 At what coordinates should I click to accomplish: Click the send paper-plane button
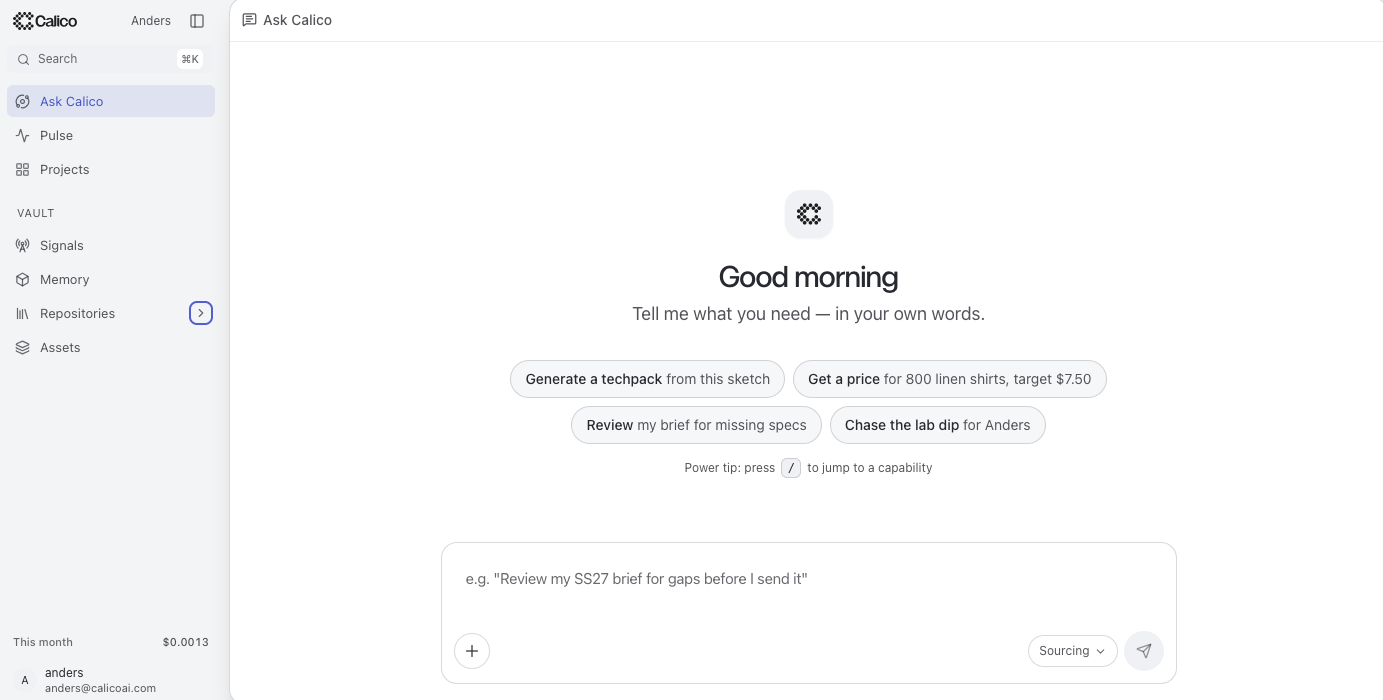1144,651
